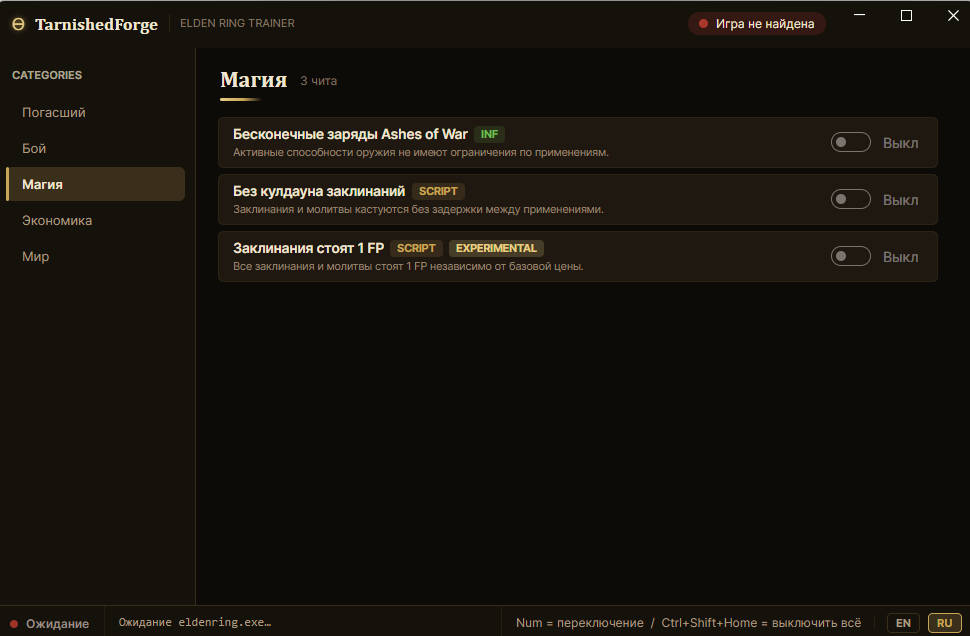Click the INF badge on Ashes of War
Image resolution: width=970 pixels, height=636 pixels.
click(489, 134)
